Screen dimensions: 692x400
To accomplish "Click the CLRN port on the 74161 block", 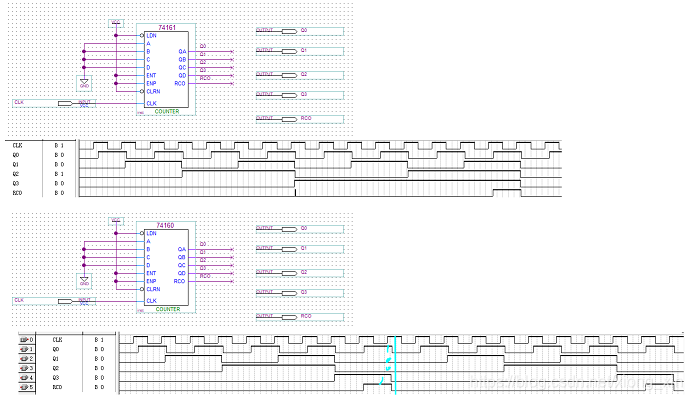I will point(153,91).
